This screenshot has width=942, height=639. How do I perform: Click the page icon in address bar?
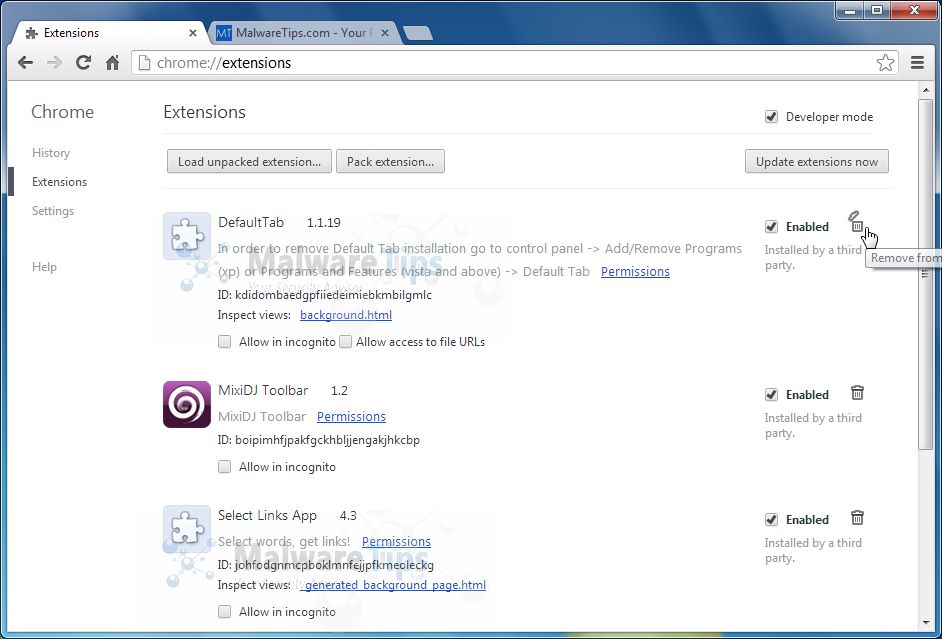point(144,62)
